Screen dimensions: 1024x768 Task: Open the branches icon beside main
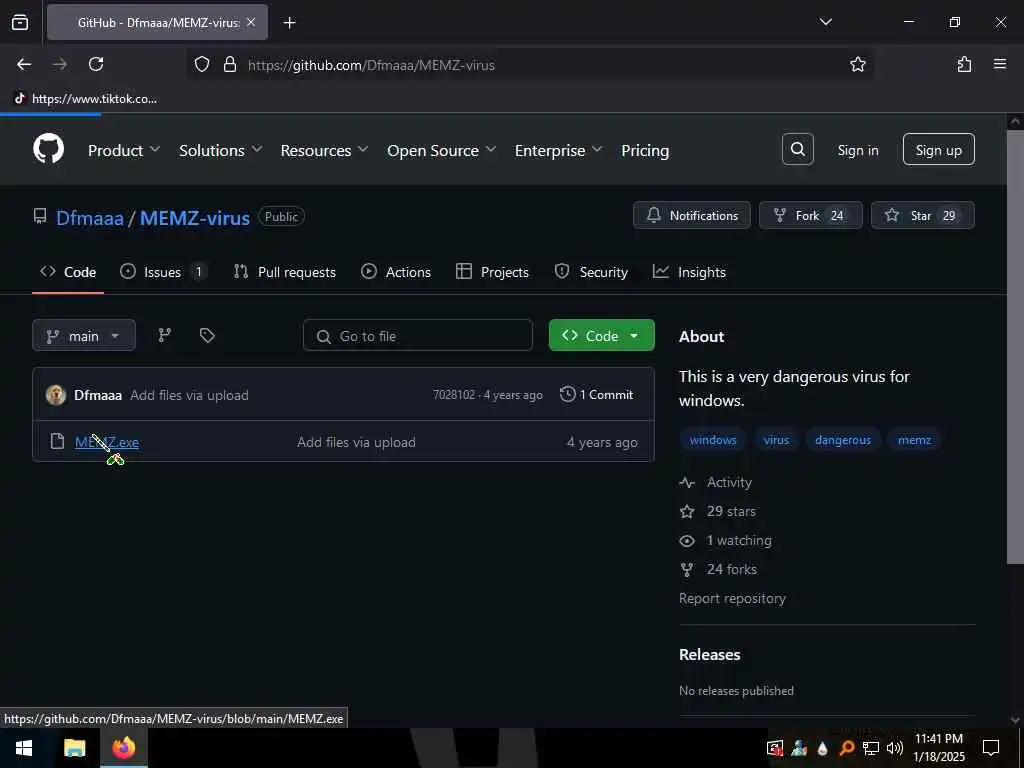165,335
